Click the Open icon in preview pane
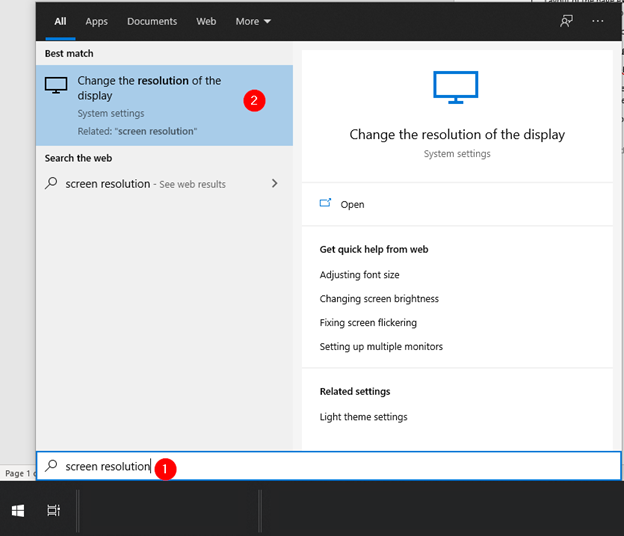 325,204
